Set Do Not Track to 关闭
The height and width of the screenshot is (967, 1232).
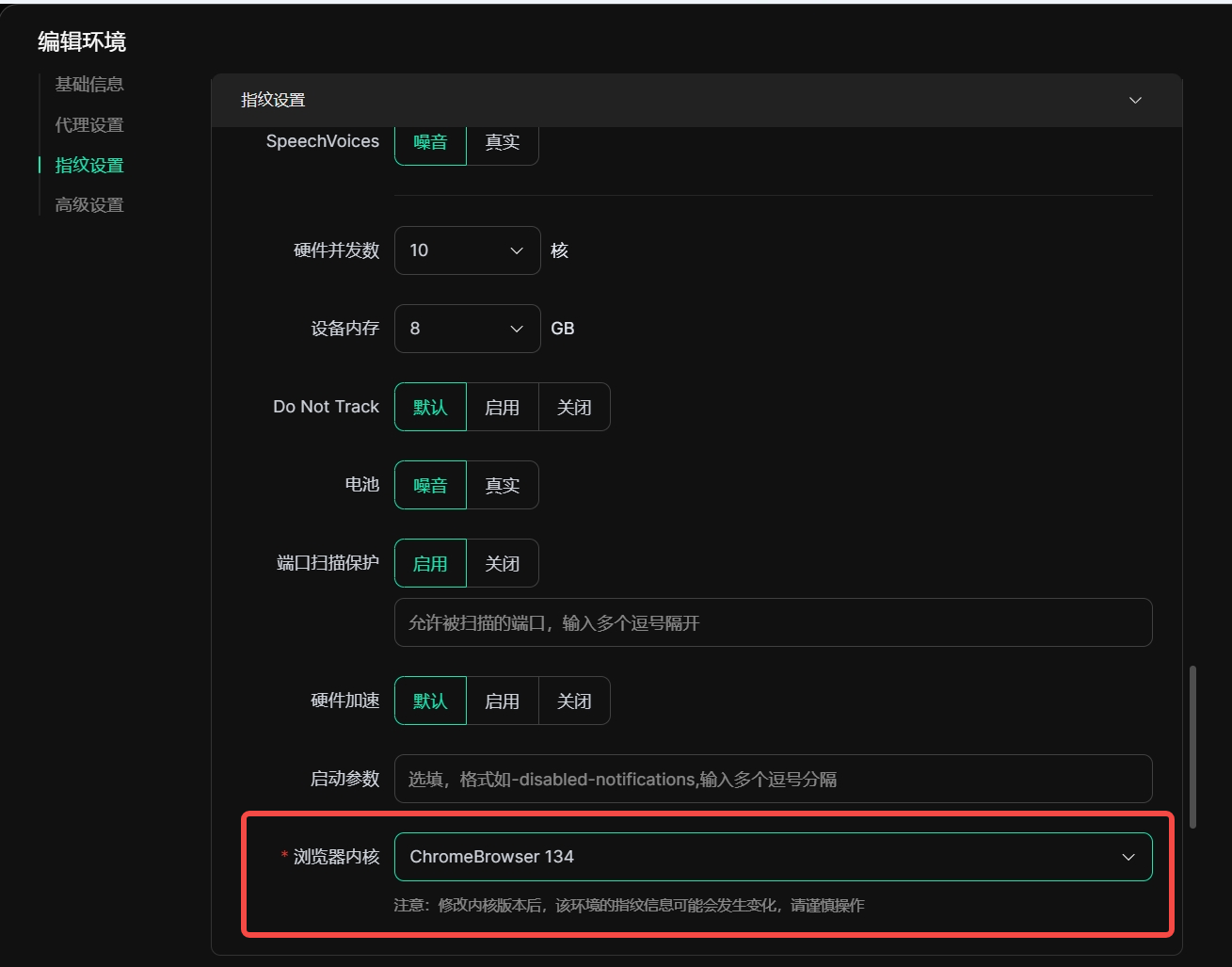click(574, 407)
